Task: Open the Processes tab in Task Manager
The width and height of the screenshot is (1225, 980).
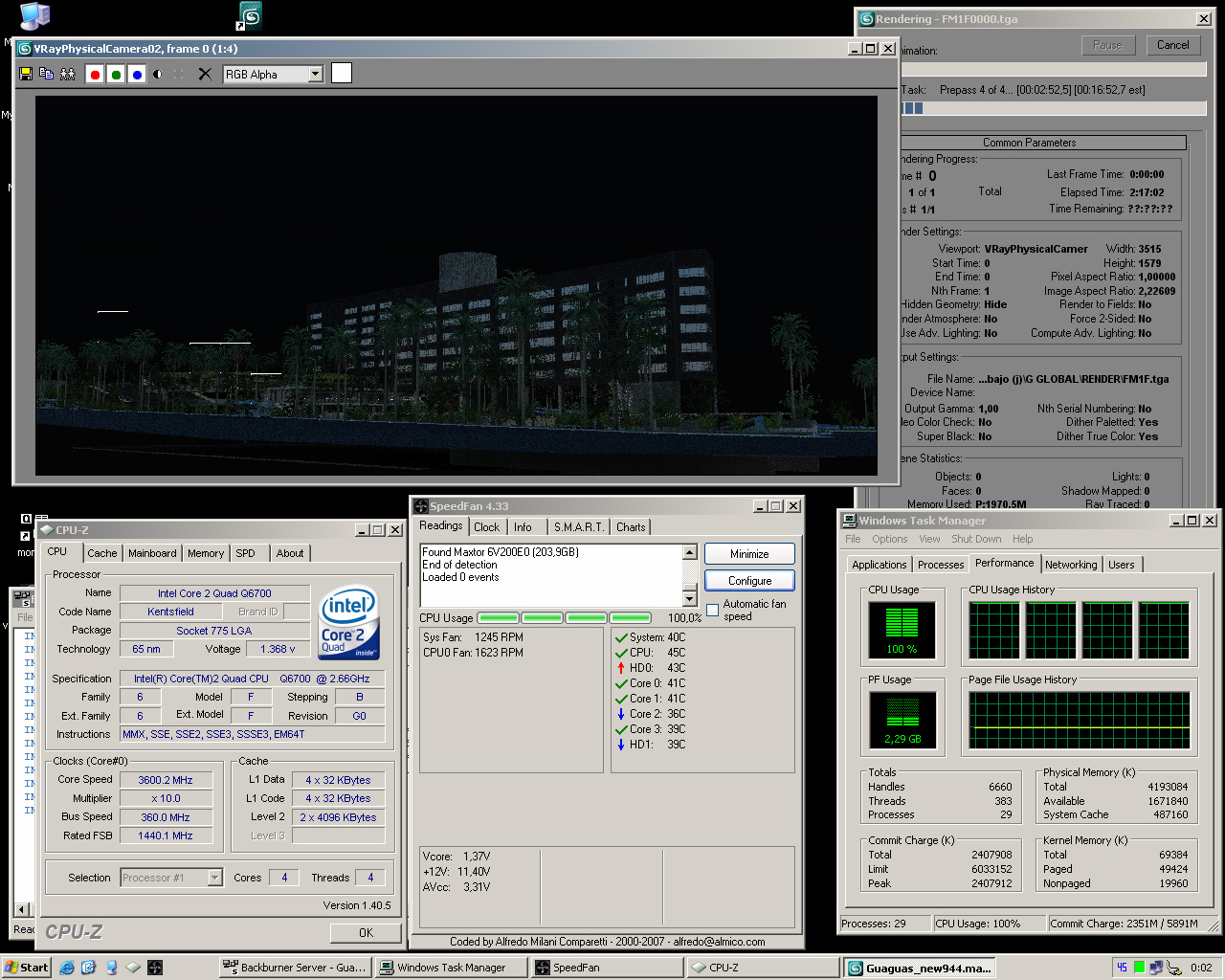Action: pyautogui.click(x=941, y=565)
